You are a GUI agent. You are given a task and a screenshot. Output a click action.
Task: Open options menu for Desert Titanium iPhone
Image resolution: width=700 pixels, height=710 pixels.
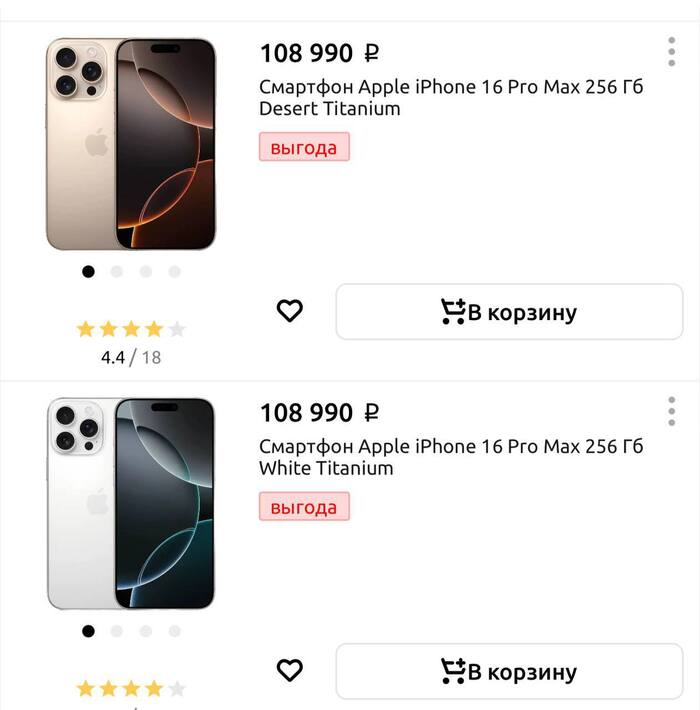(x=672, y=52)
